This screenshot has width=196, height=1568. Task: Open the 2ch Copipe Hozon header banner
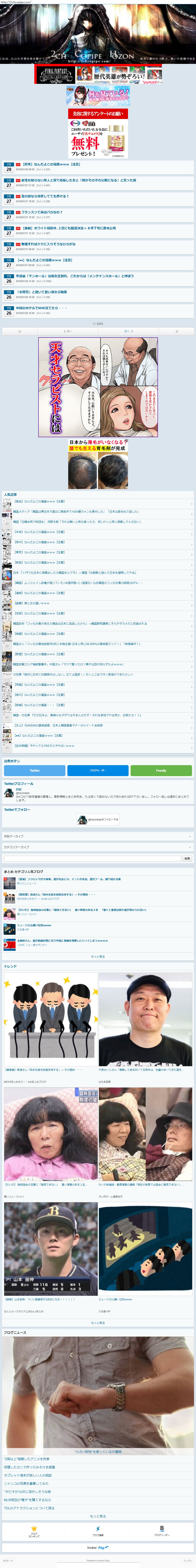click(98, 34)
